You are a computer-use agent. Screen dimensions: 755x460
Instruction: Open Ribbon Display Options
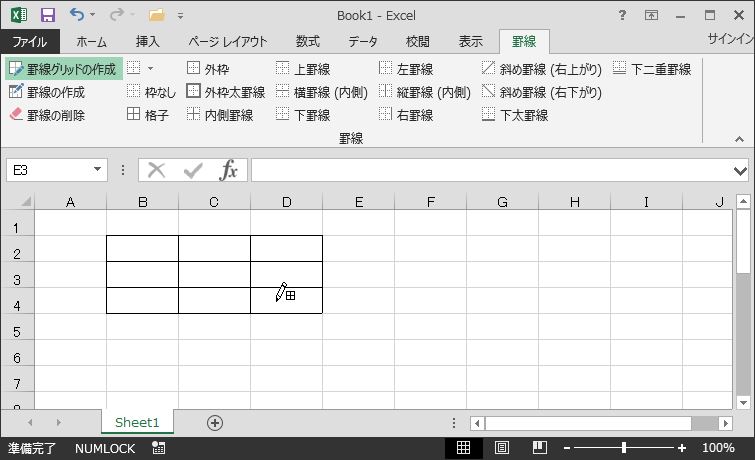(651, 15)
